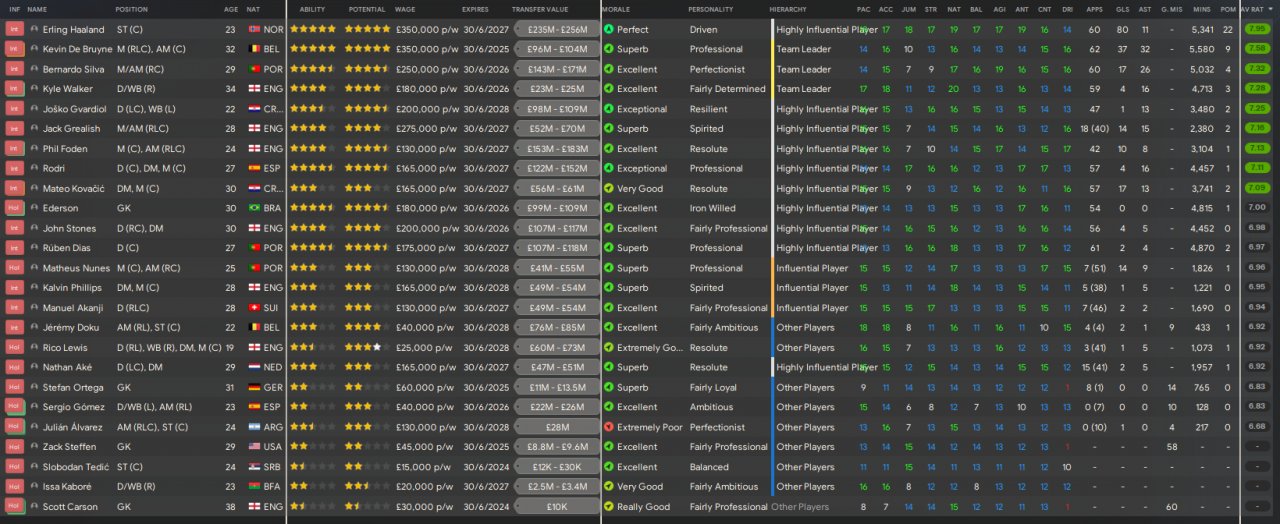Click the Brazil flag in Ederson's row
Viewport: 1280px width, 524px height.
coord(254,208)
